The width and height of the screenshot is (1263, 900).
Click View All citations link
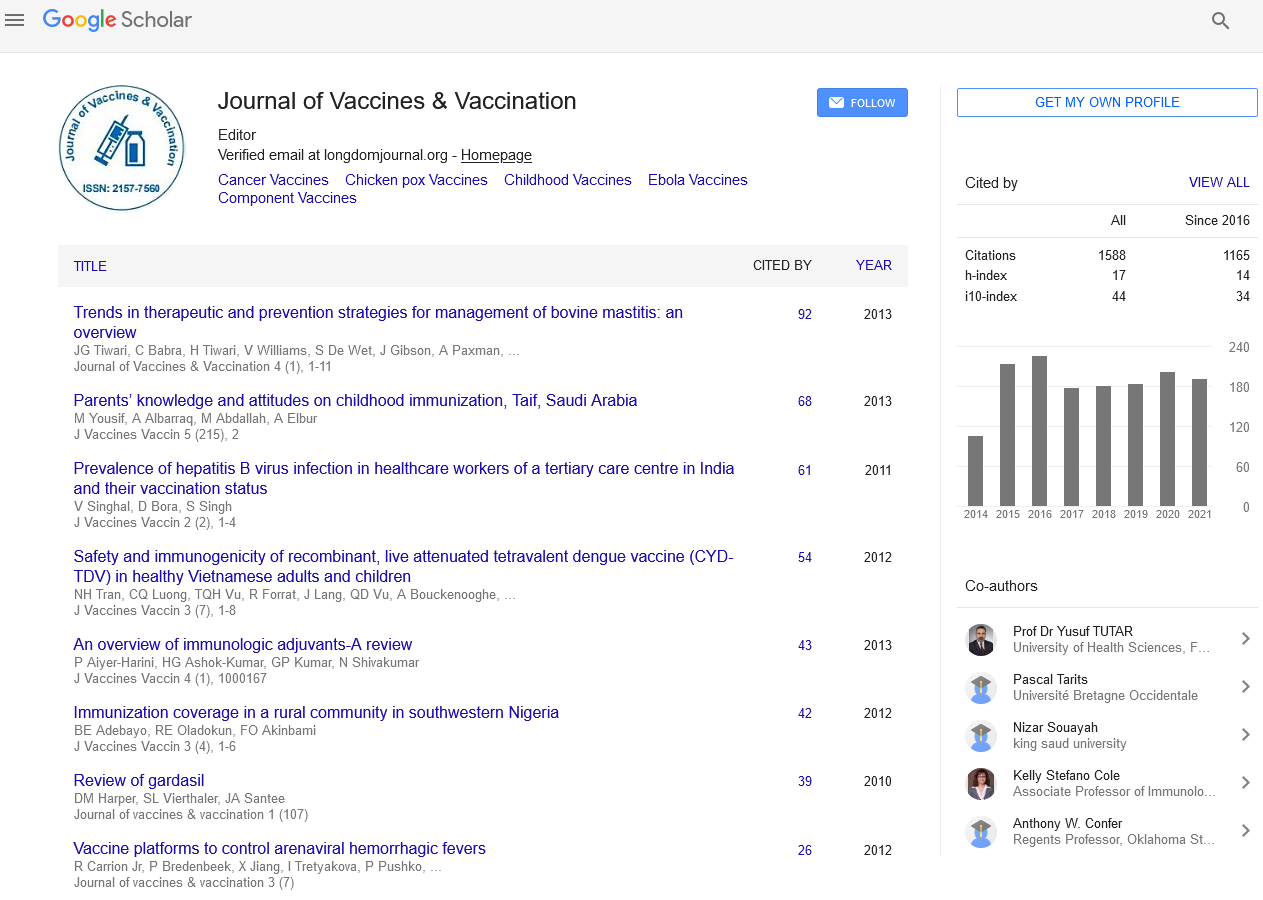(1218, 183)
